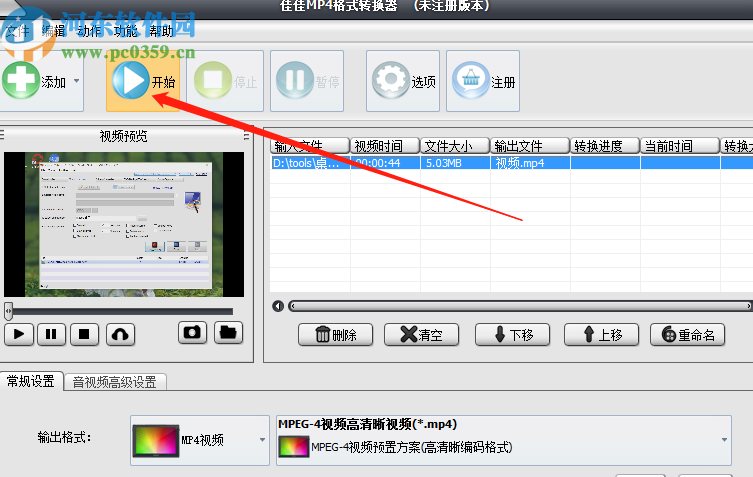This screenshot has width=753, height=477.
Task: Click the 文件大小 column header
Action: coord(455,146)
